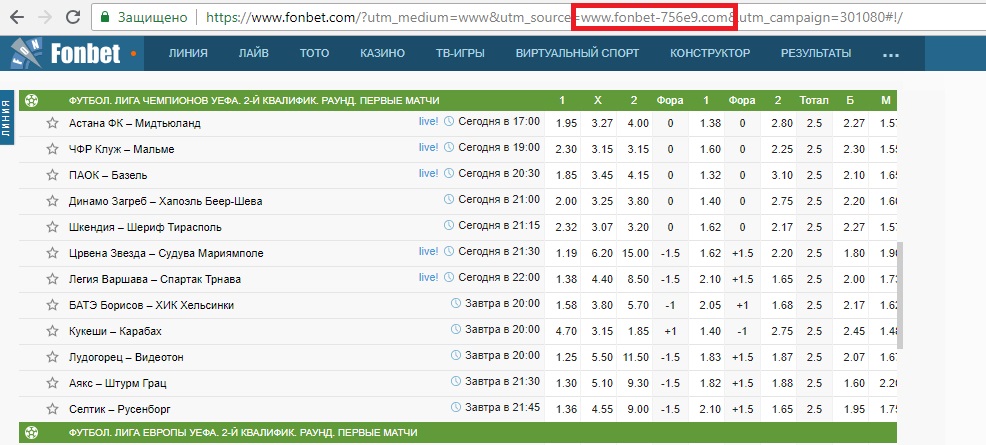Click the green padlock secure icon

pos(105,17)
